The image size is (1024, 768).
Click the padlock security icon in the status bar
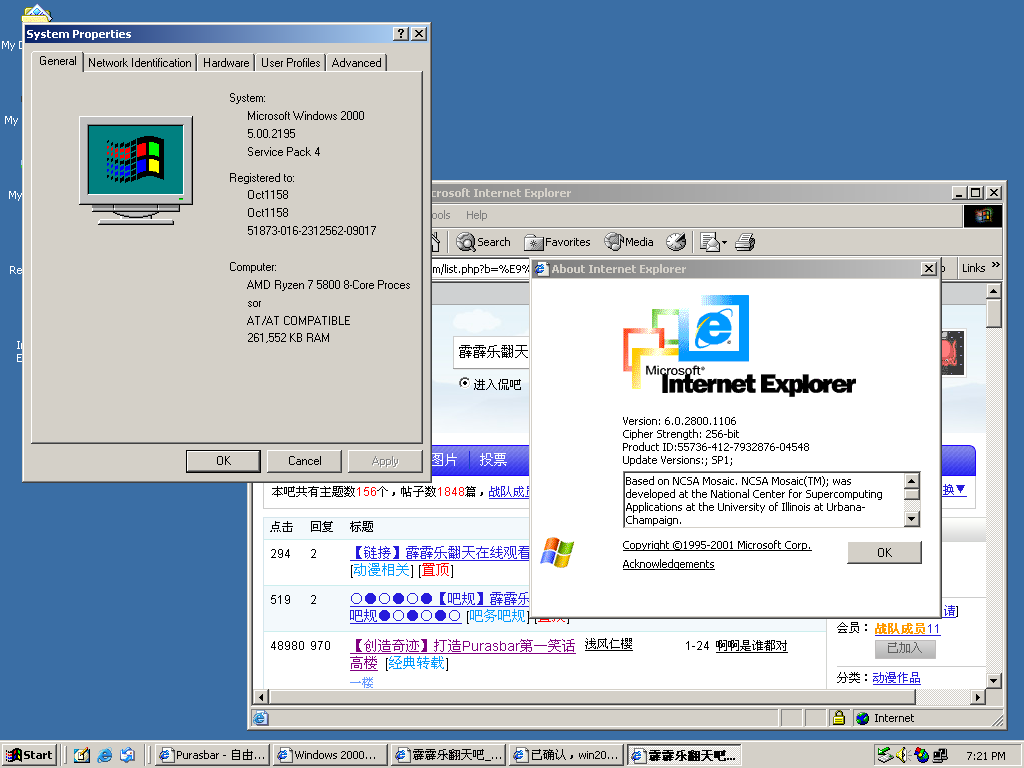coord(839,718)
